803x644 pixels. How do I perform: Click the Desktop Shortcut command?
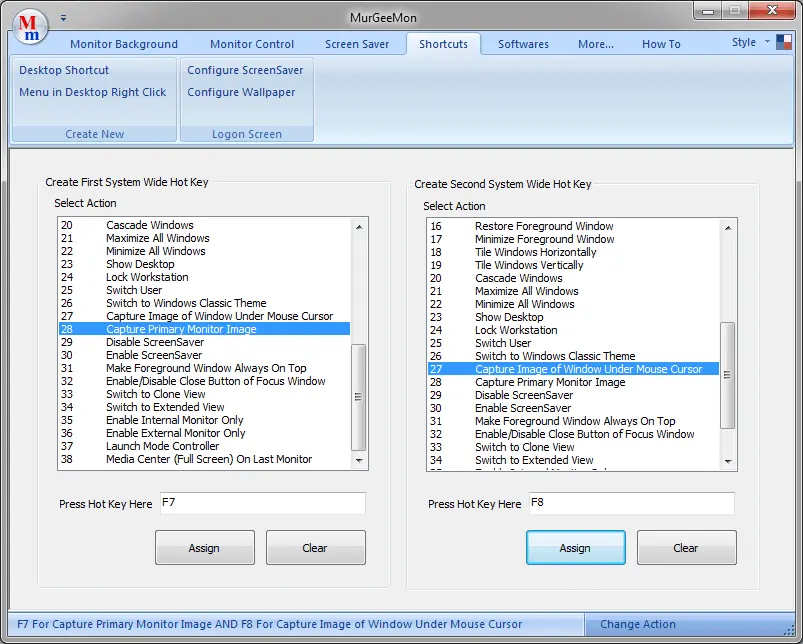coord(64,70)
